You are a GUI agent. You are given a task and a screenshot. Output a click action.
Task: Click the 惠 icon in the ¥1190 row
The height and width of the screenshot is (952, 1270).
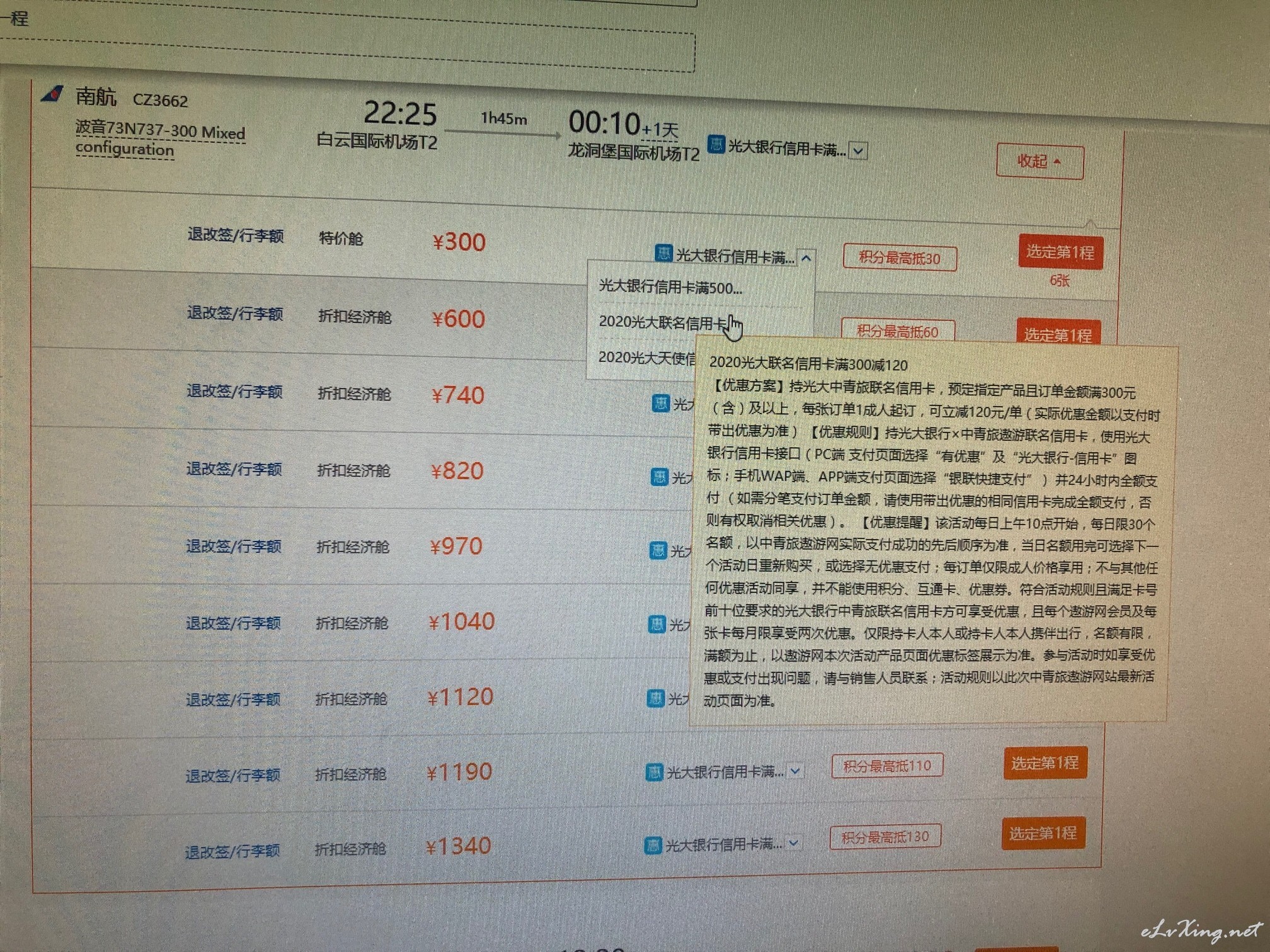(655, 772)
